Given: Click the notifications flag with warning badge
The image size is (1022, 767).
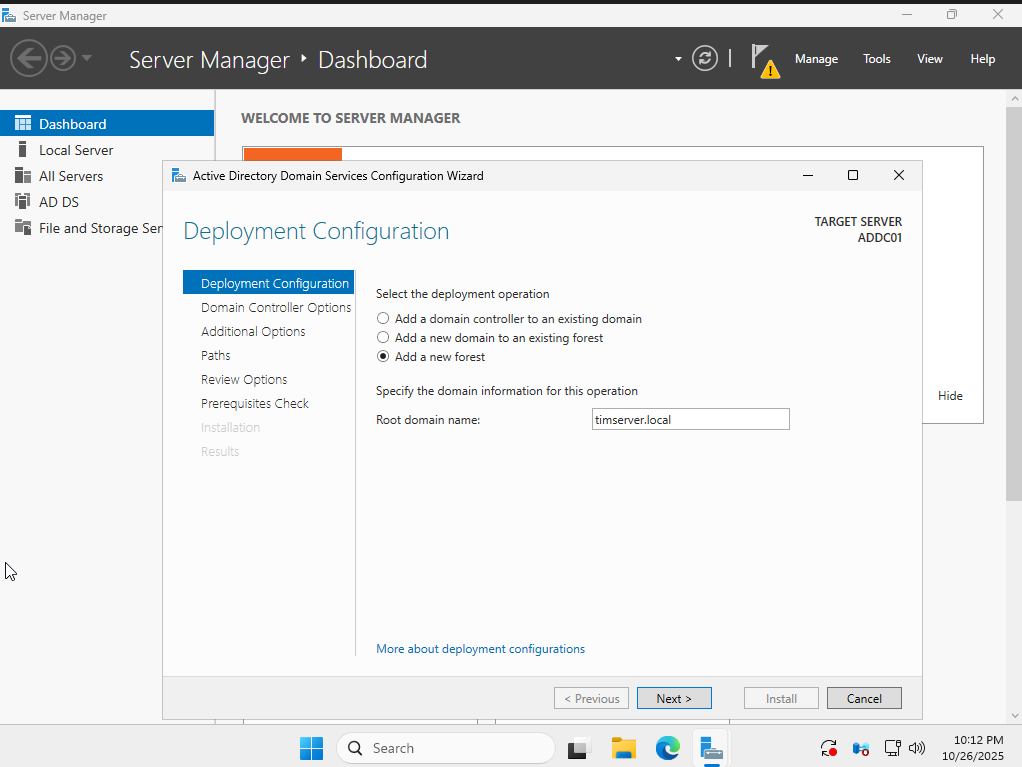Looking at the screenshot, I should click(763, 58).
